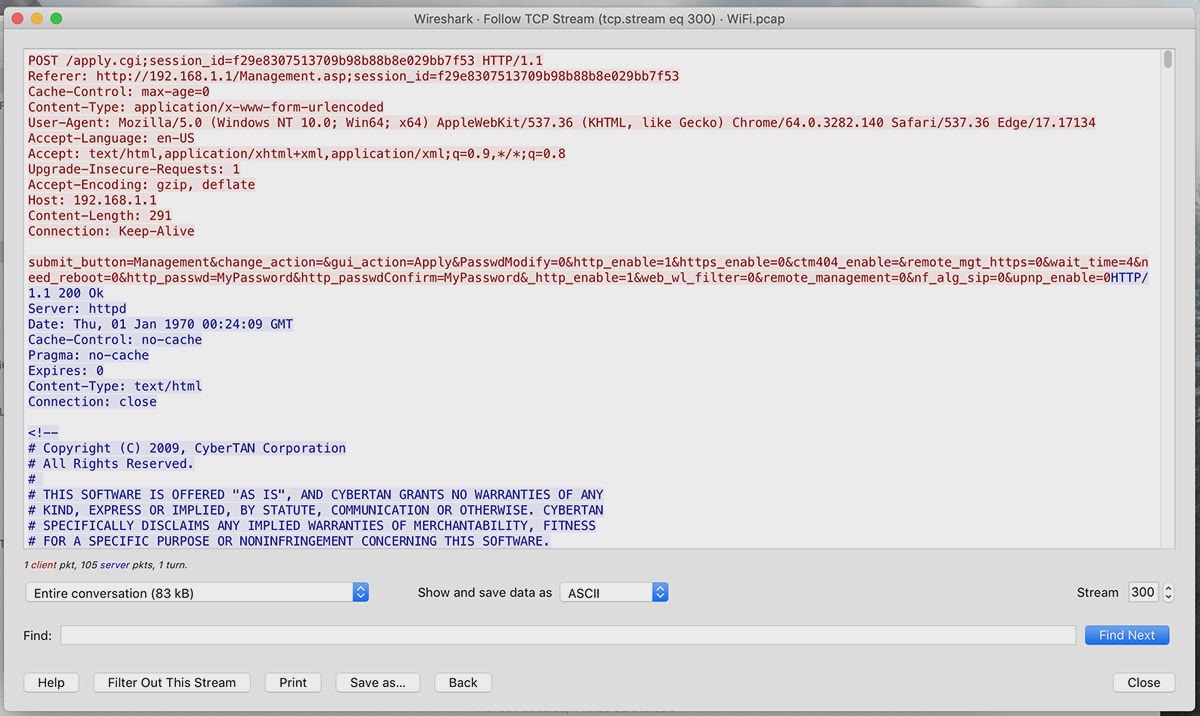
Task: Click the Referer header line
Action: [x=353, y=76]
